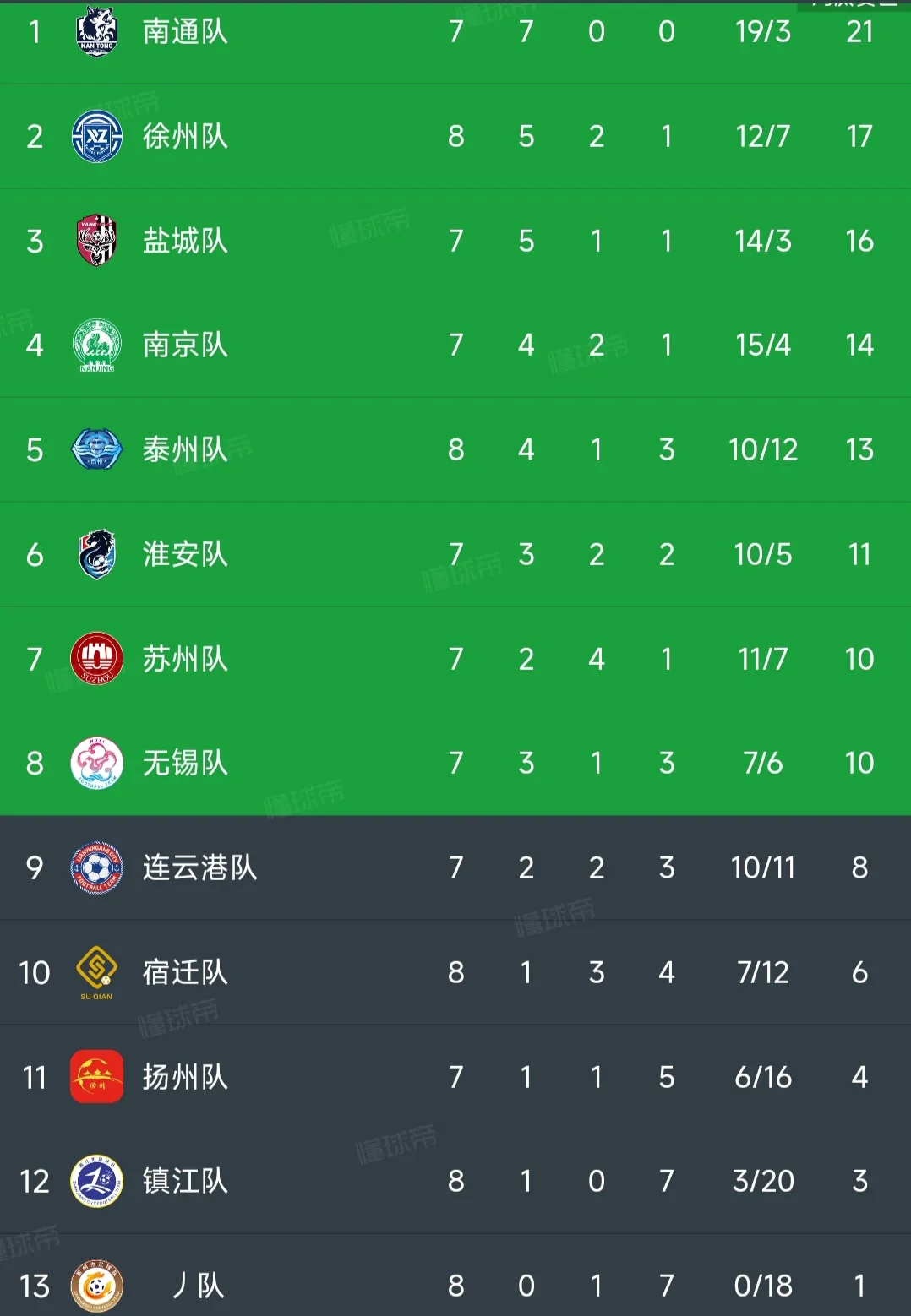Screen dimensions: 911x1316
Task: Click the green 南京队 logo
Action: (96, 345)
